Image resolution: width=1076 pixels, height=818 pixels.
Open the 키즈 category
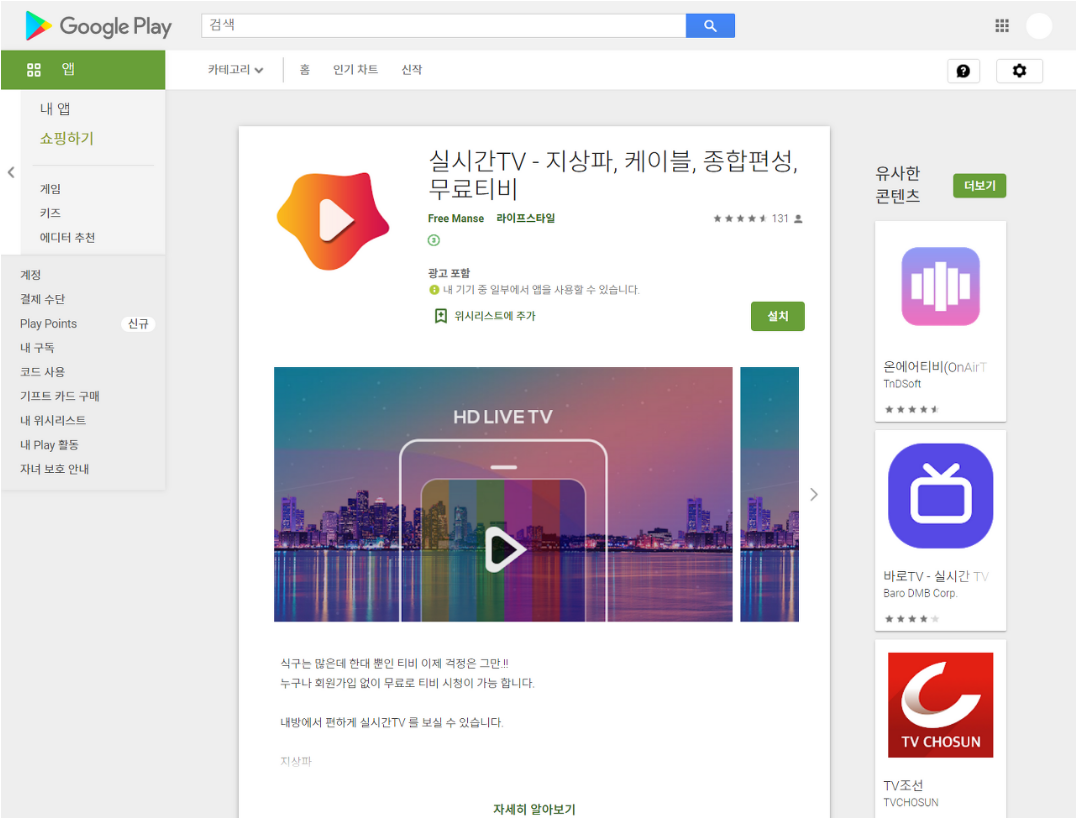tap(50, 213)
